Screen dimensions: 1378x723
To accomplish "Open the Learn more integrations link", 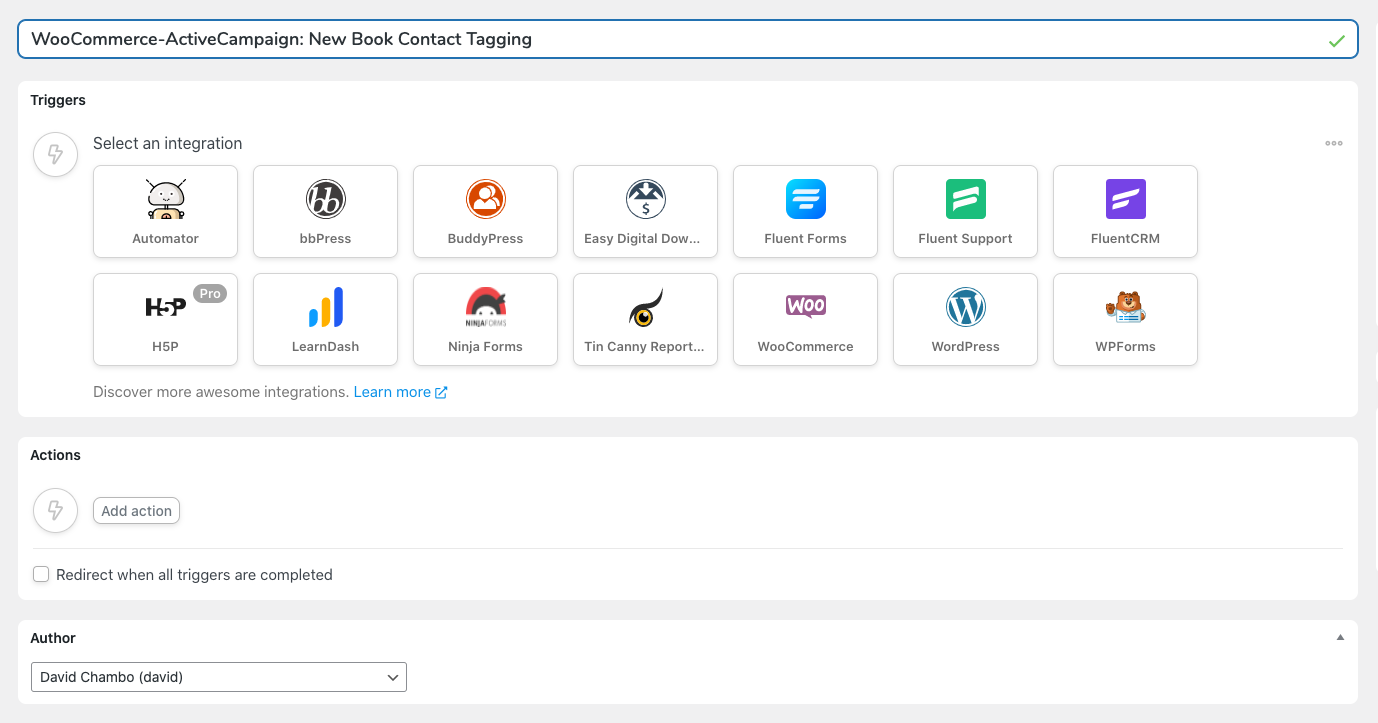I will pos(400,392).
